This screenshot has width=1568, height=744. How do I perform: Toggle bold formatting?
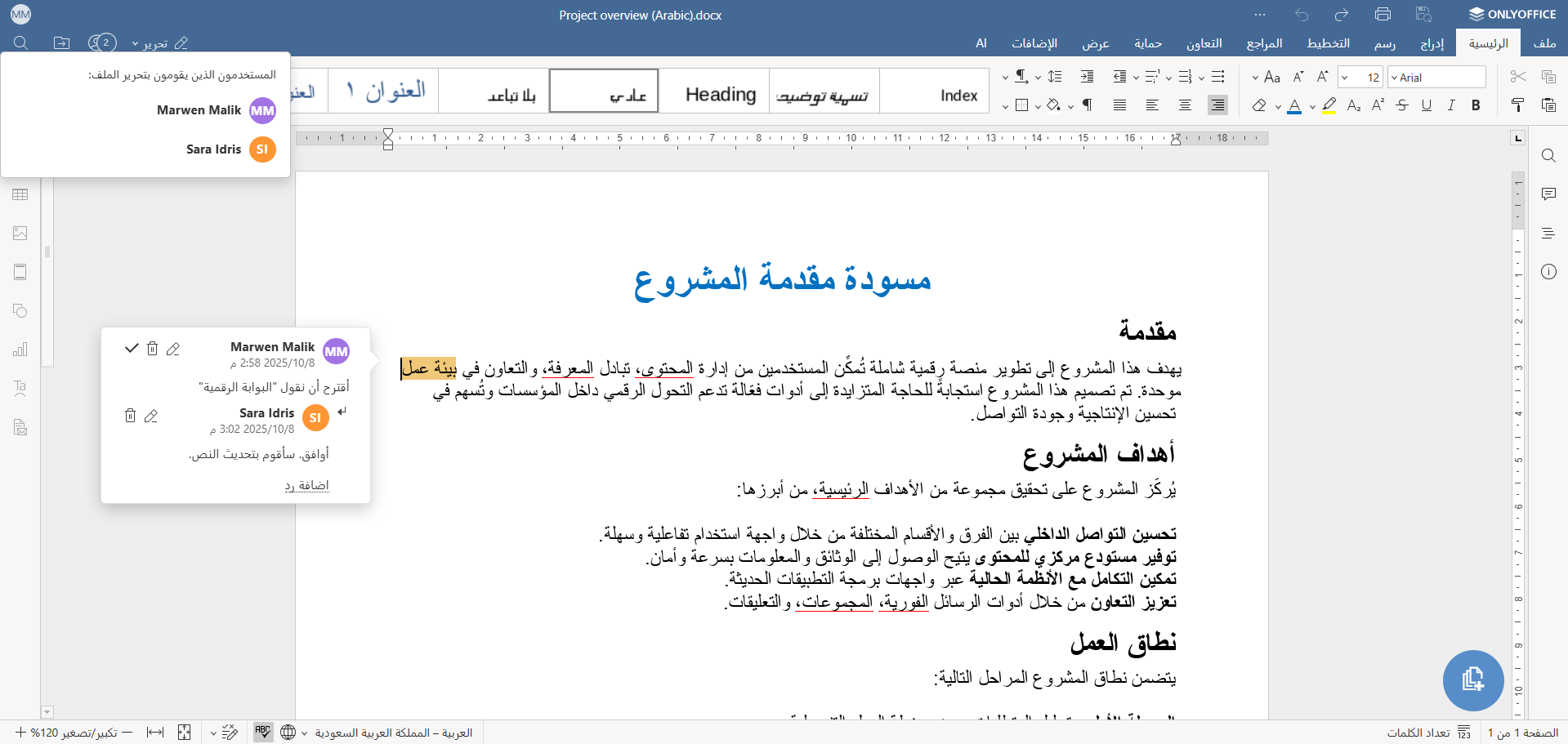[x=1476, y=105]
